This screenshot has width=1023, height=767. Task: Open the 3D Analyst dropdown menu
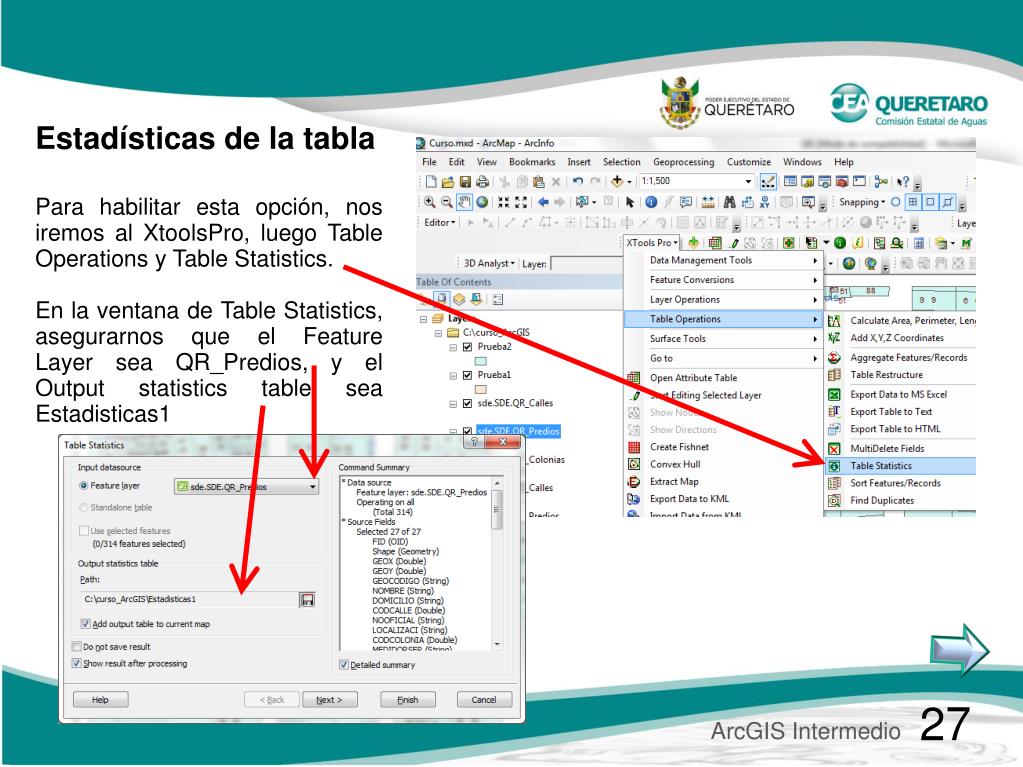489,263
